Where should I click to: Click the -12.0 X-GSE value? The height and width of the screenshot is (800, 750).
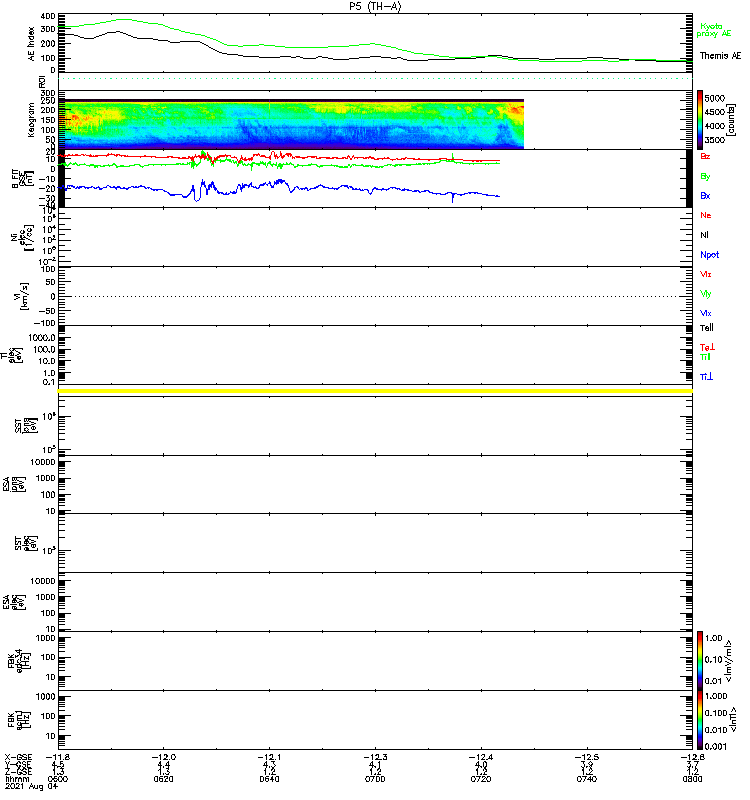[x=163, y=757]
